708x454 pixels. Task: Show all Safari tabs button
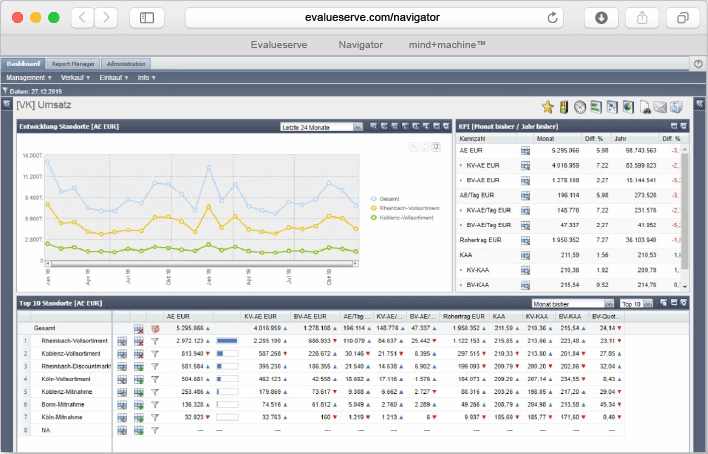682,18
